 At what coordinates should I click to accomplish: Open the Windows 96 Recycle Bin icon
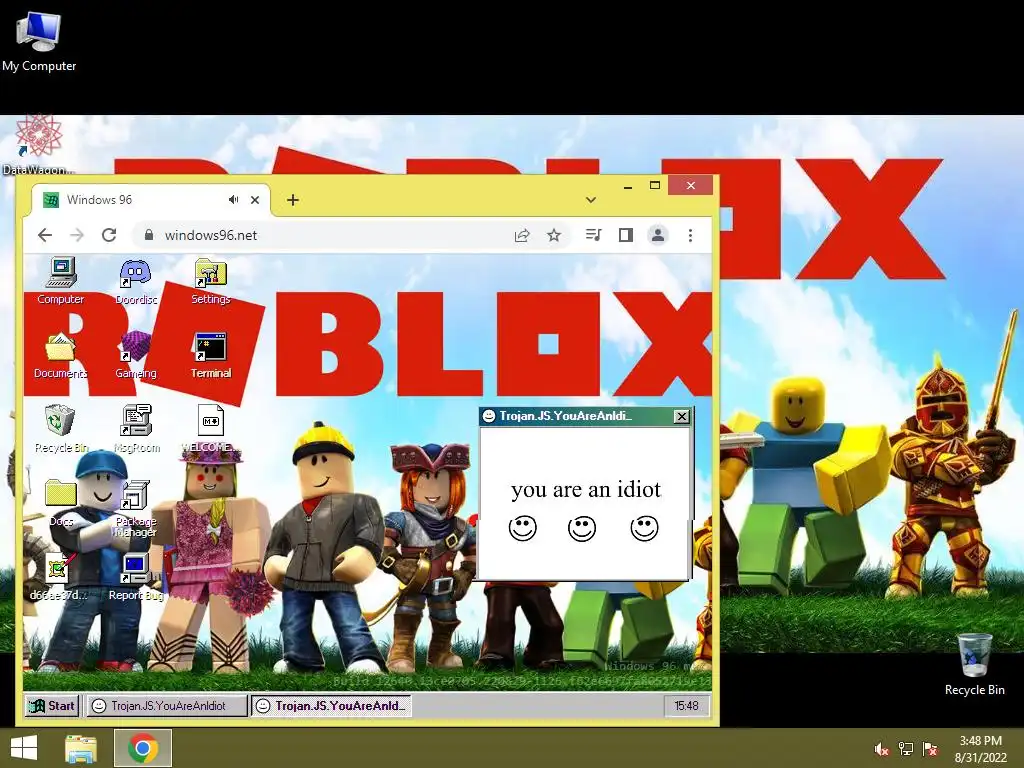(61, 430)
